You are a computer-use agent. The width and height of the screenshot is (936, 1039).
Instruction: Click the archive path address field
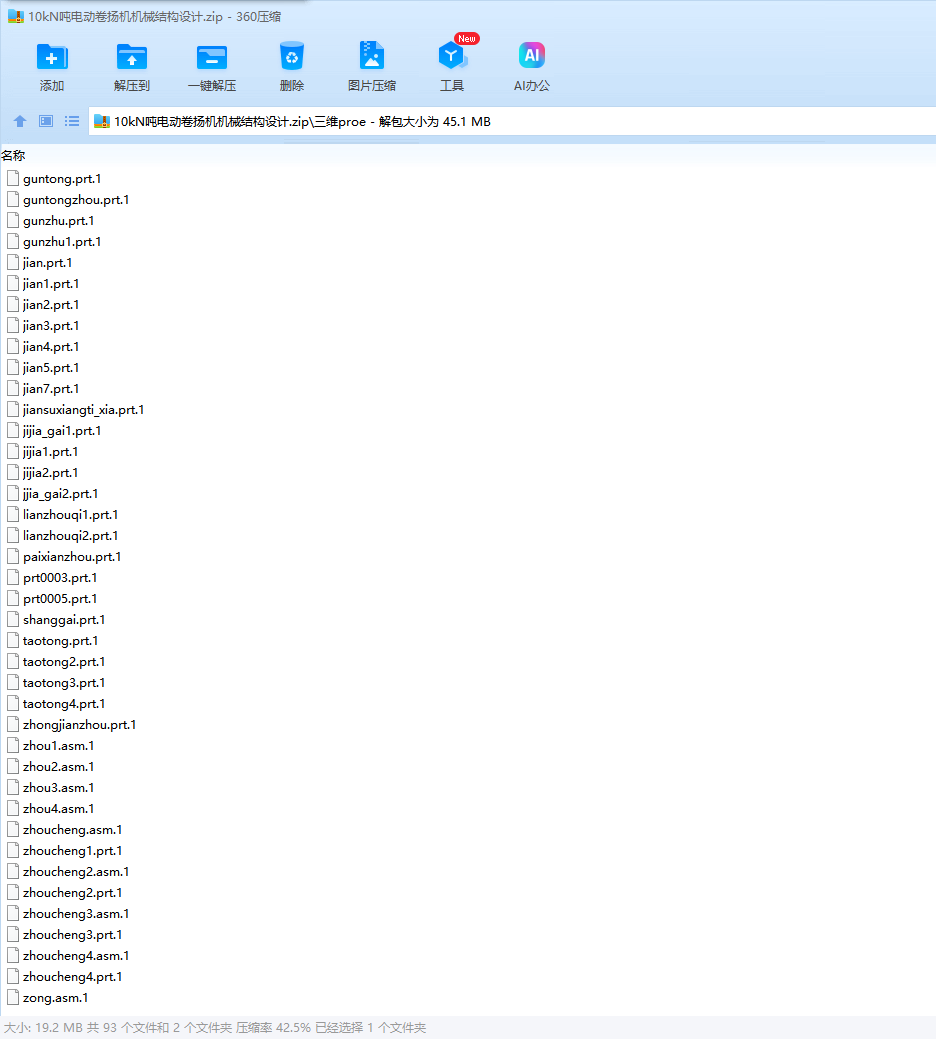[511, 121]
